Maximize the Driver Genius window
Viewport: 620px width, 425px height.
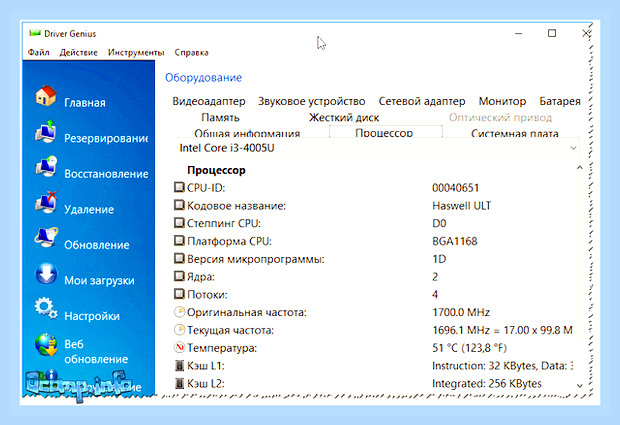pos(552,34)
